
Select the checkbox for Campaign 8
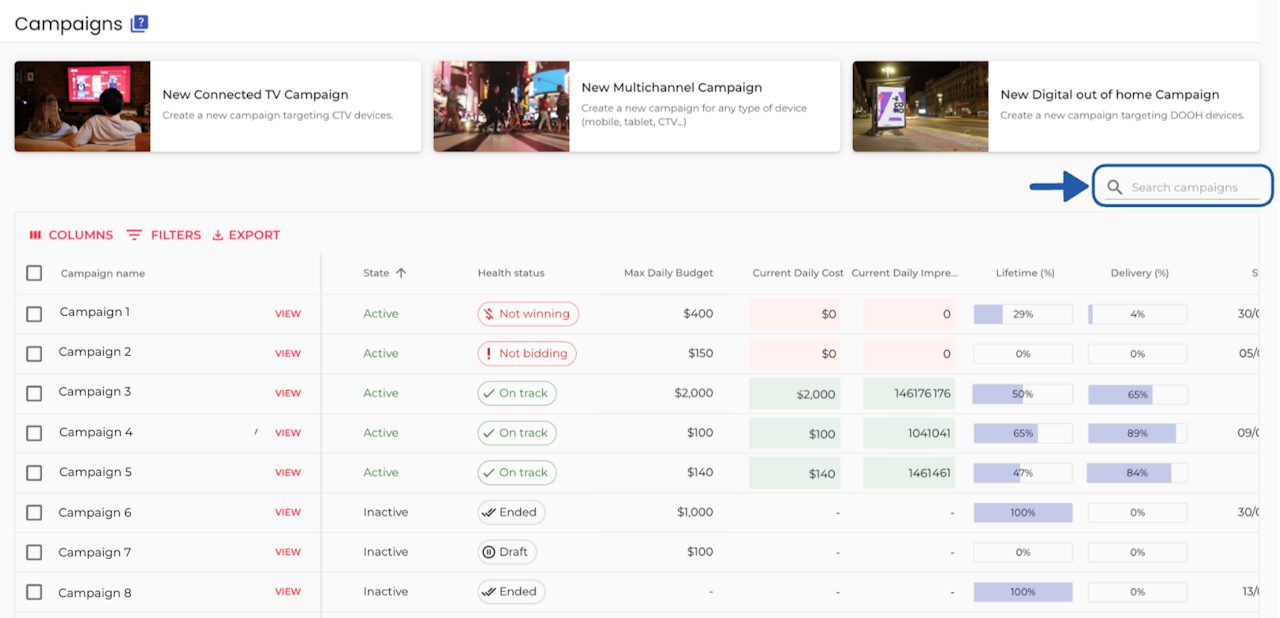click(34, 592)
